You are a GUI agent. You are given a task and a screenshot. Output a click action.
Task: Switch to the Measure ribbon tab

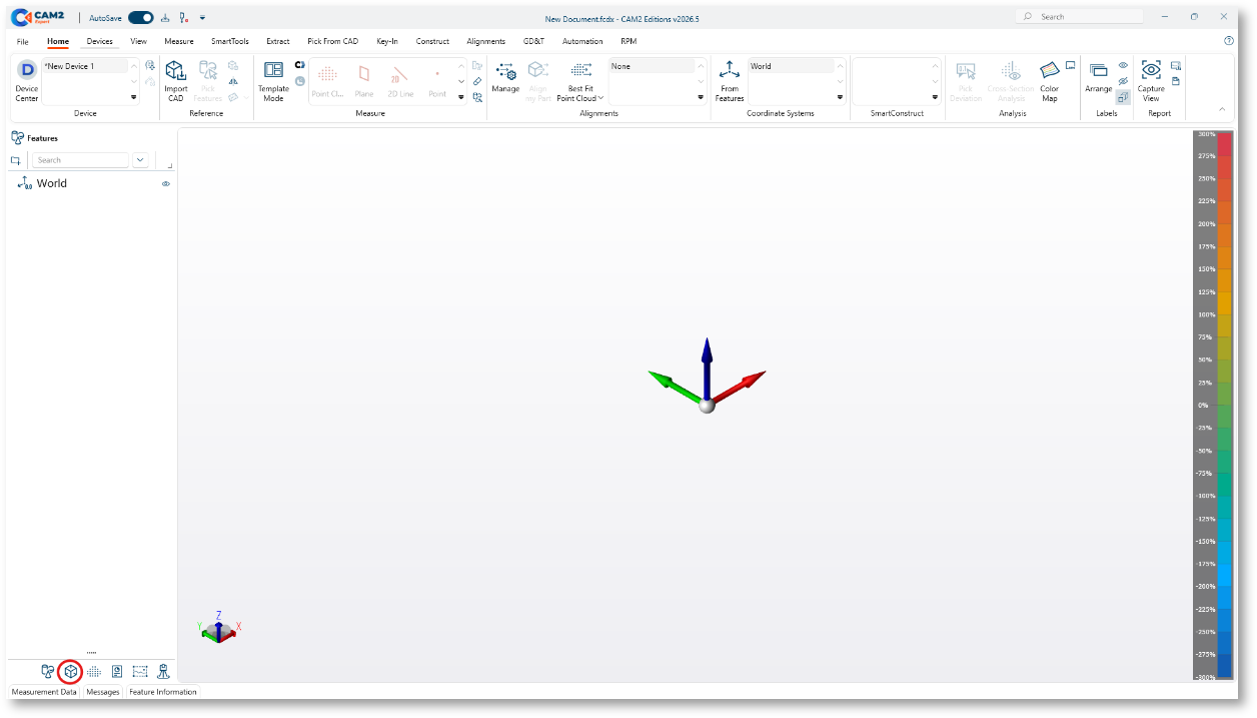point(179,42)
